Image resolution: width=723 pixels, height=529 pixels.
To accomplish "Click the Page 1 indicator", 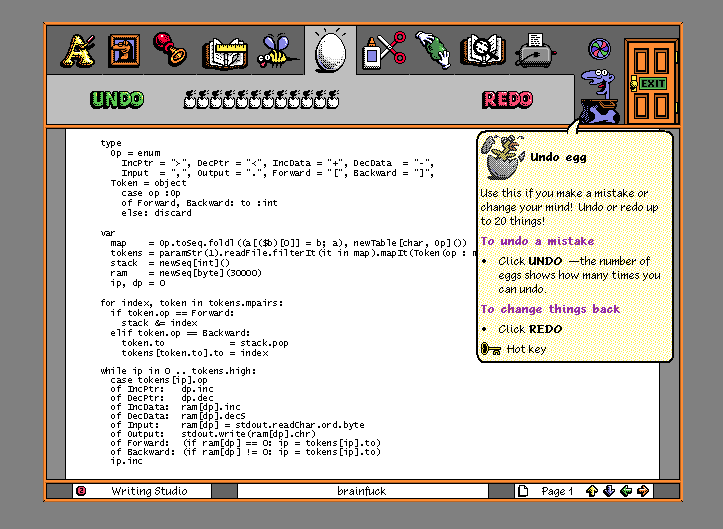I will tap(557, 492).
